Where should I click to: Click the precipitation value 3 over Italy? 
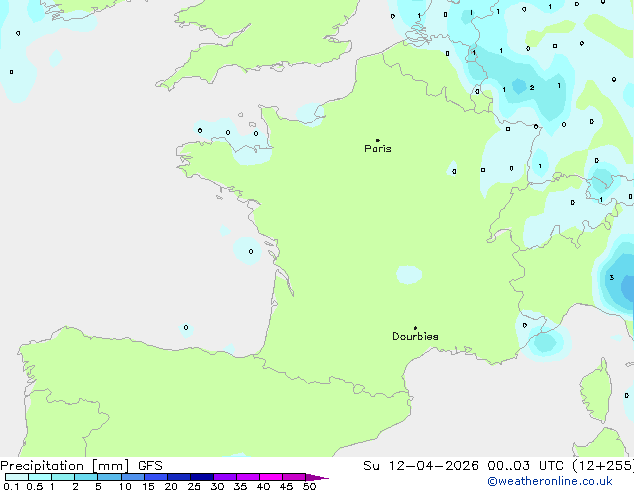pyautogui.click(x=611, y=277)
